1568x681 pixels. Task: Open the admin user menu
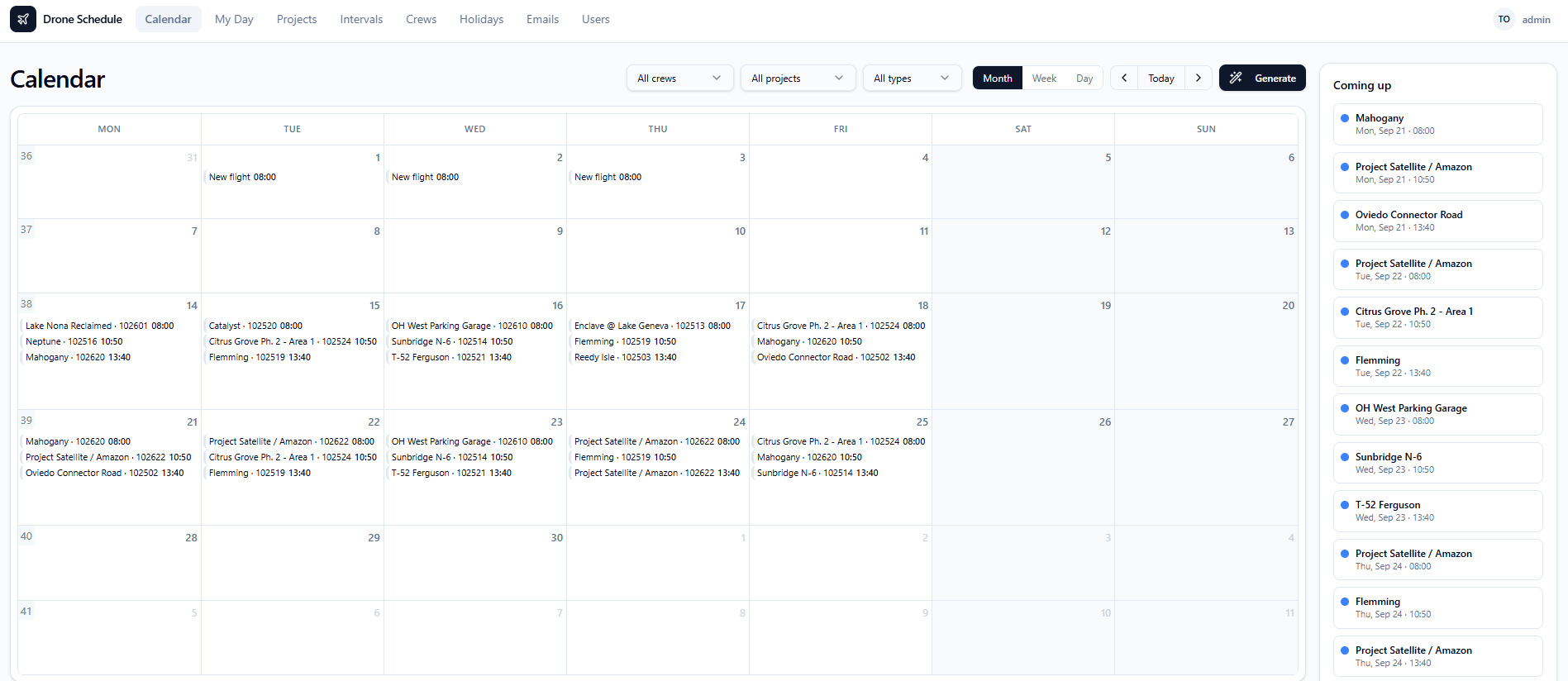1536,19
